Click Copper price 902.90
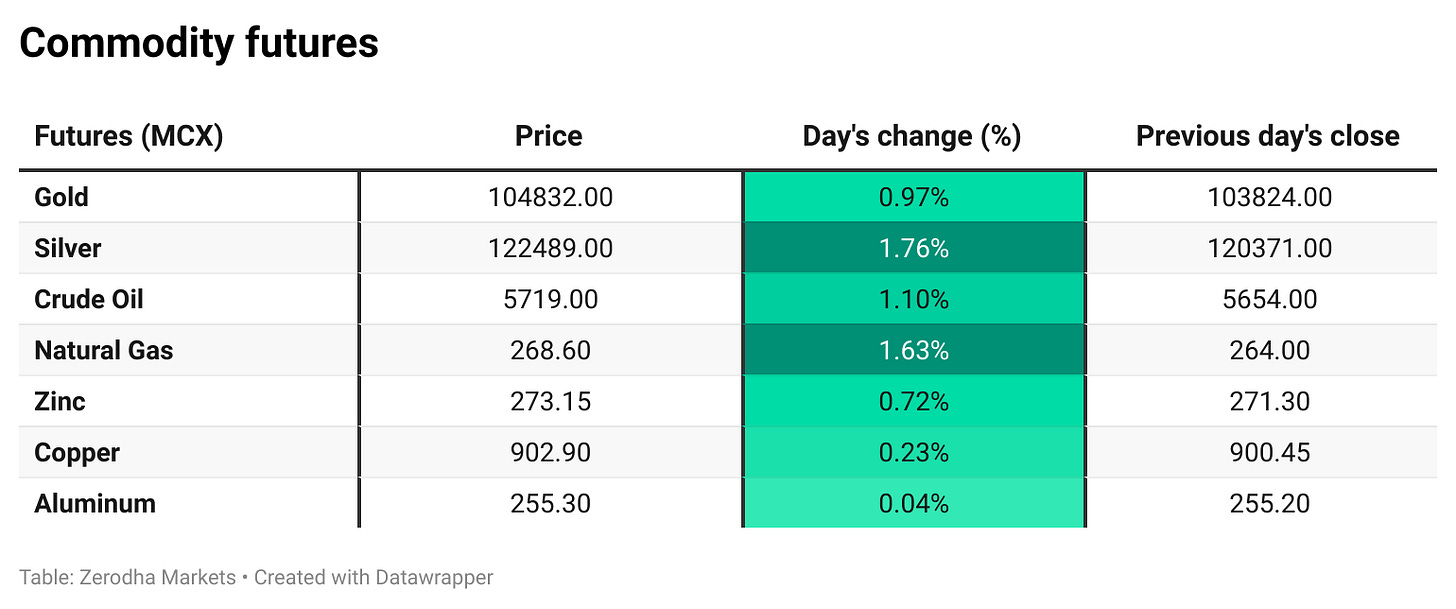Viewport: 1456px width, 609px height. coord(550,452)
